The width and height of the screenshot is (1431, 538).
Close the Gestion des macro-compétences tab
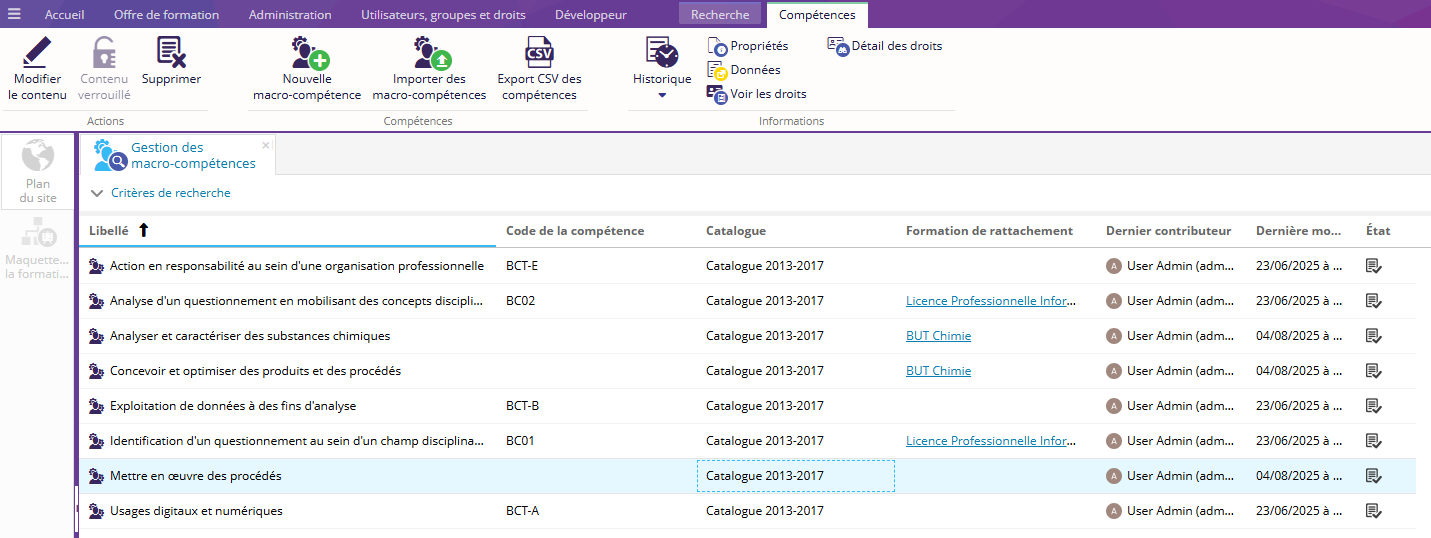point(266,145)
